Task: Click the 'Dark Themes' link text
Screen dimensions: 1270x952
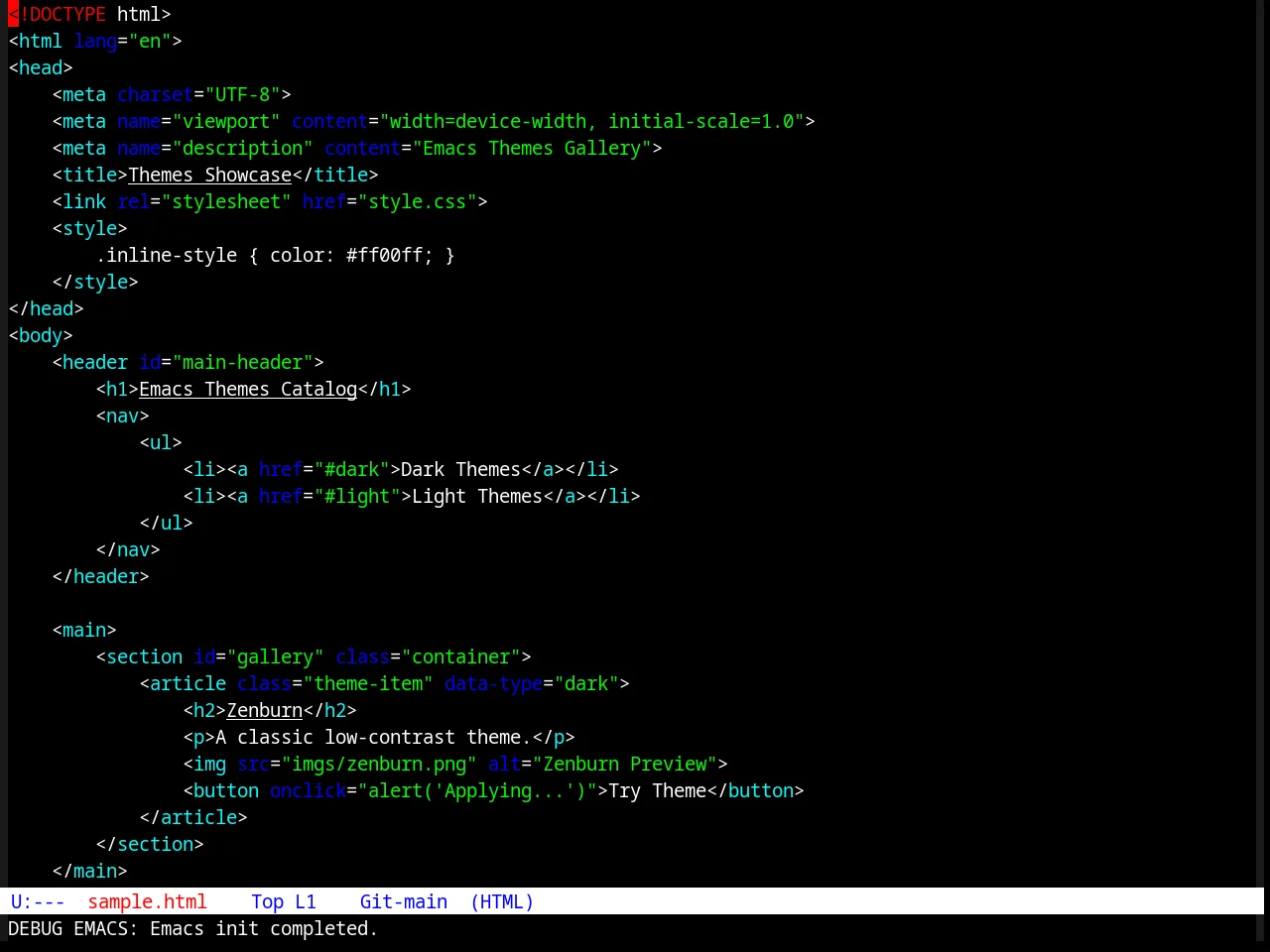Action: tap(461, 469)
